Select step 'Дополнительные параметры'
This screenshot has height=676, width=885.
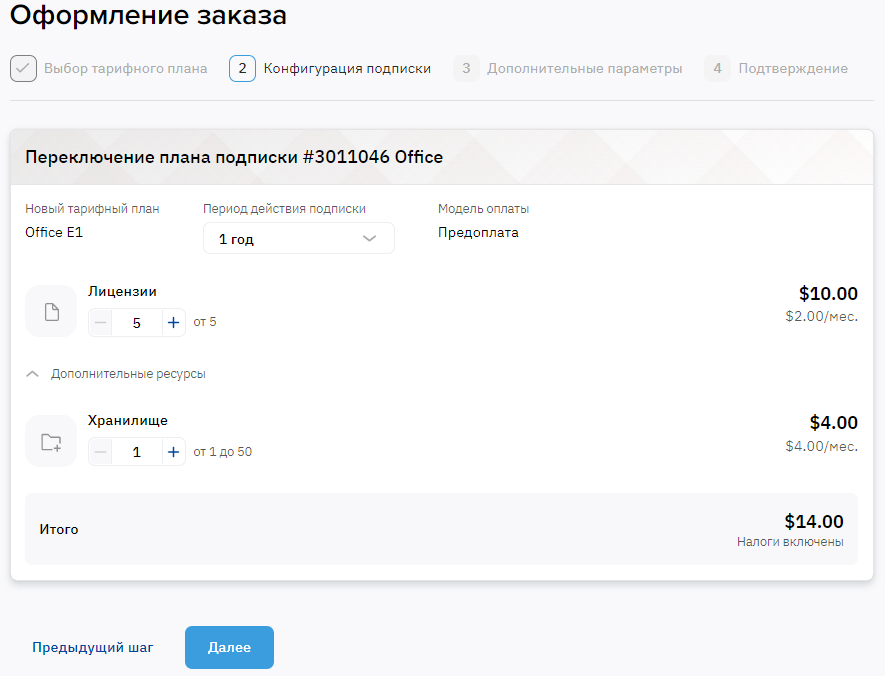(x=585, y=68)
